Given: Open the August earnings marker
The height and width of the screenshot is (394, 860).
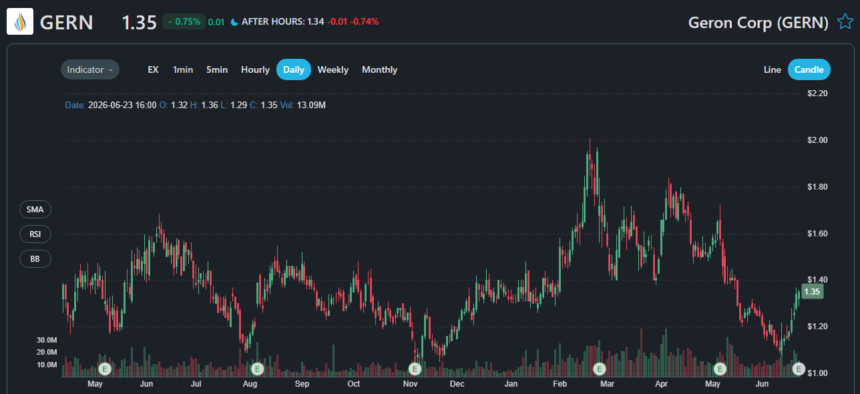Looking at the screenshot, I should click(x=257, y=368).
